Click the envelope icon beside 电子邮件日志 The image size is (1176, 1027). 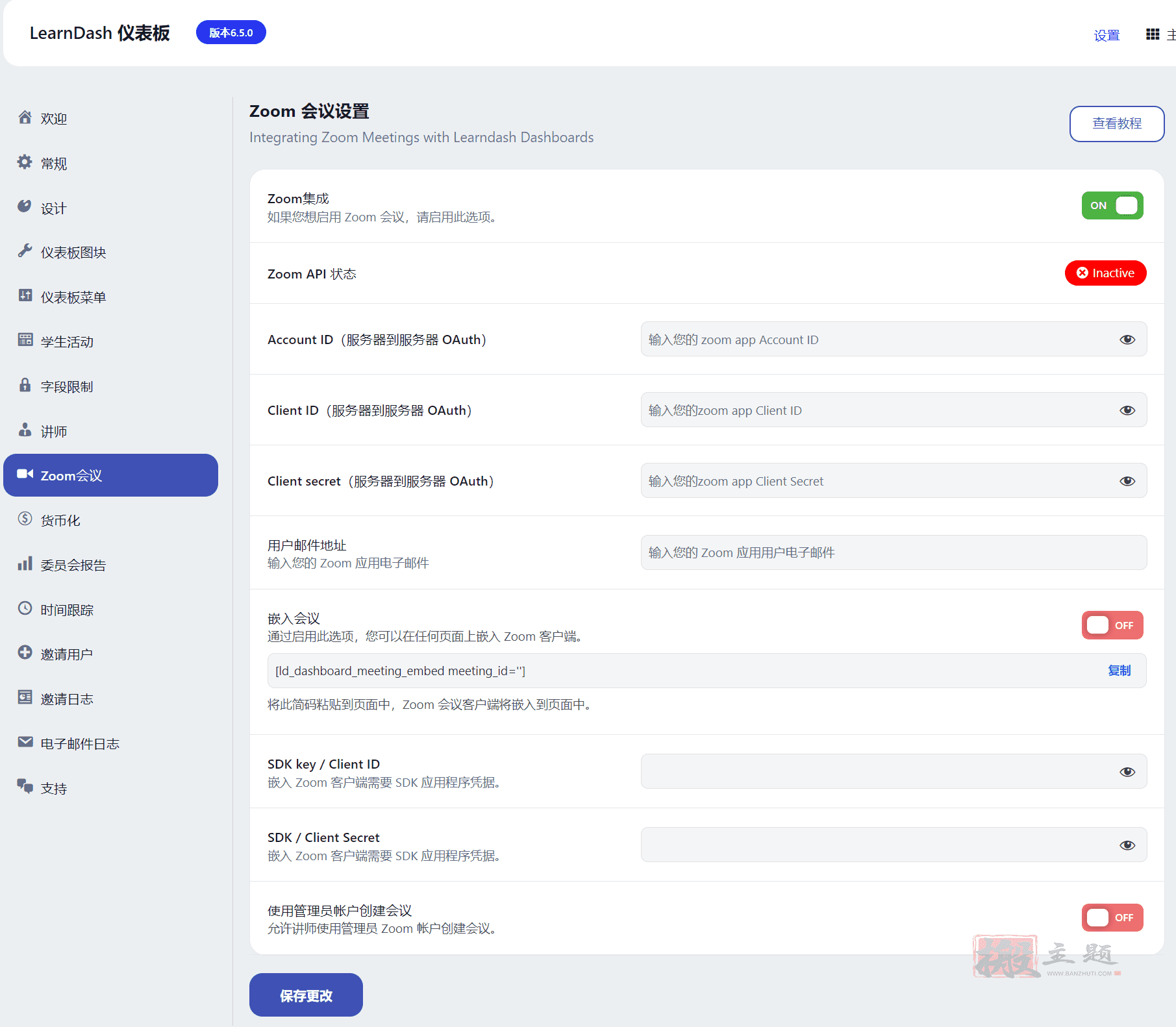coord(25,742)
